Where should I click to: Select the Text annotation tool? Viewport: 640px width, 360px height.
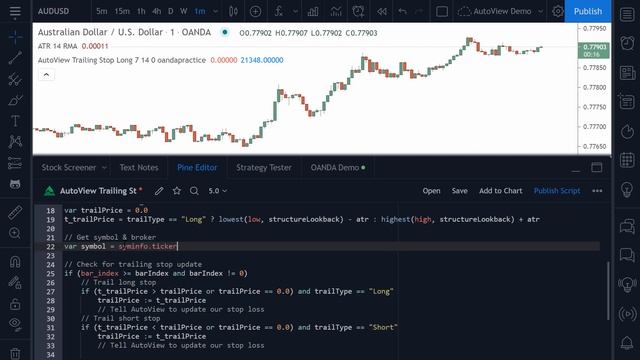15,121
